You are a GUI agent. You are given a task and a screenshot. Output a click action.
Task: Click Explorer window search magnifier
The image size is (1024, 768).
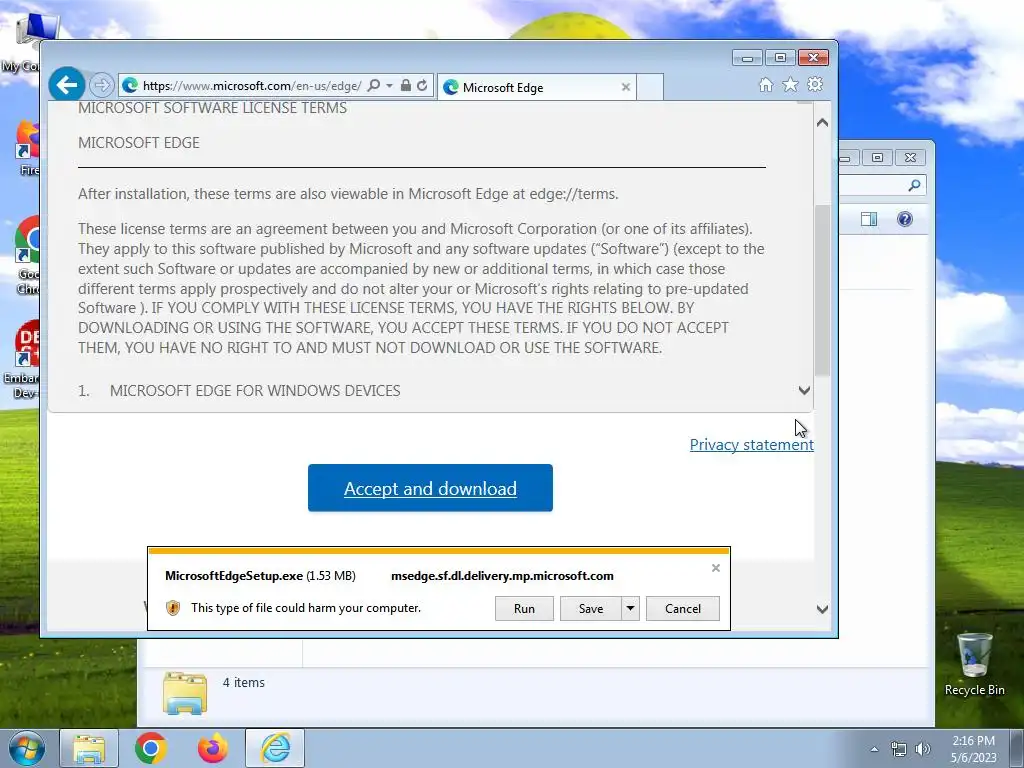[x=914, y=185]
